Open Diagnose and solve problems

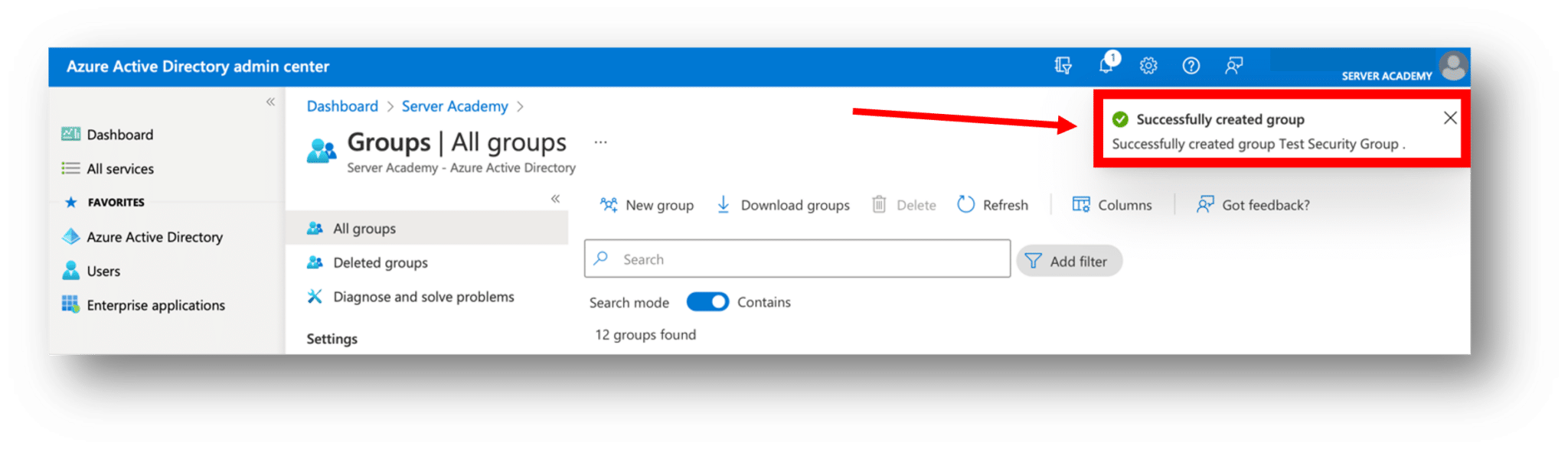coord(423,297)
